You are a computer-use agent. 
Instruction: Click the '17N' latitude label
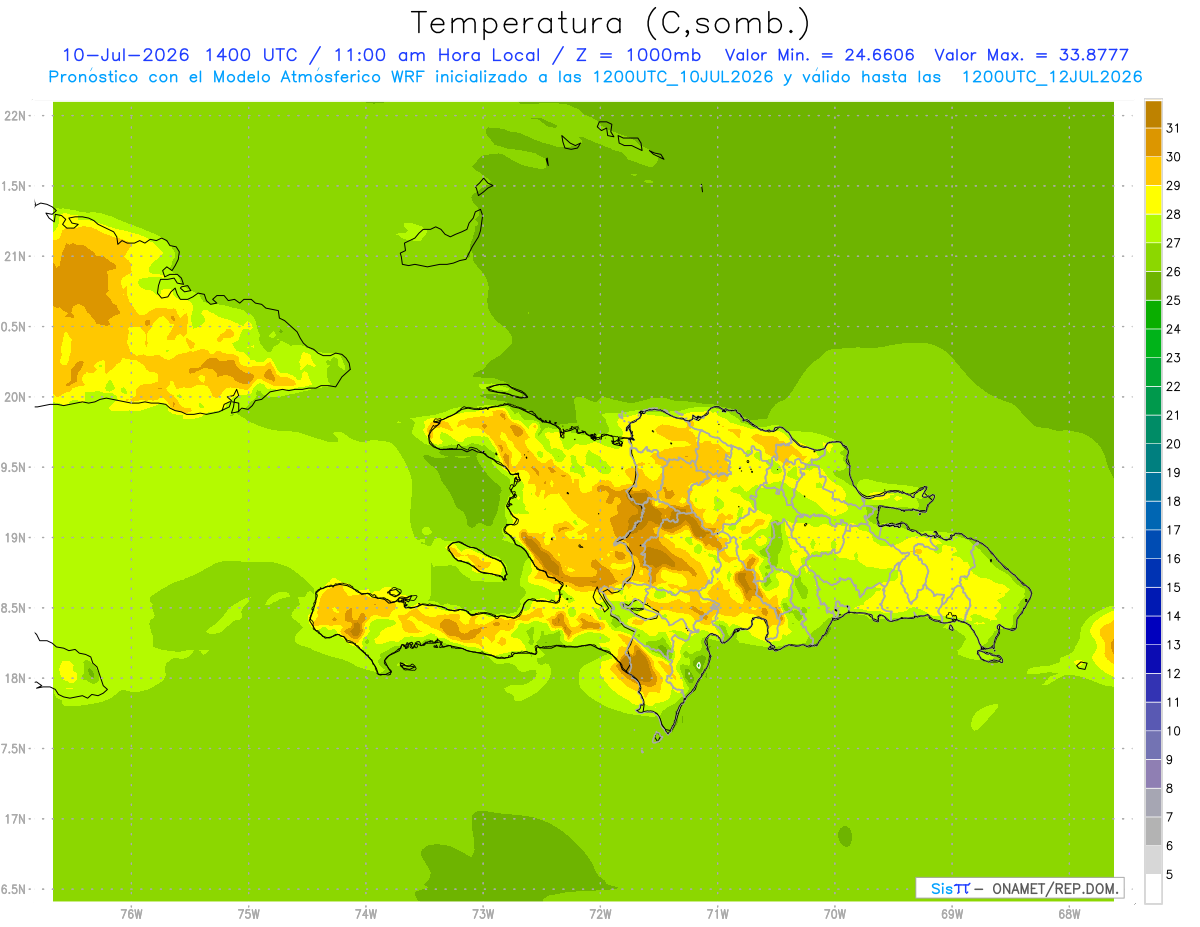pos(16,819)
